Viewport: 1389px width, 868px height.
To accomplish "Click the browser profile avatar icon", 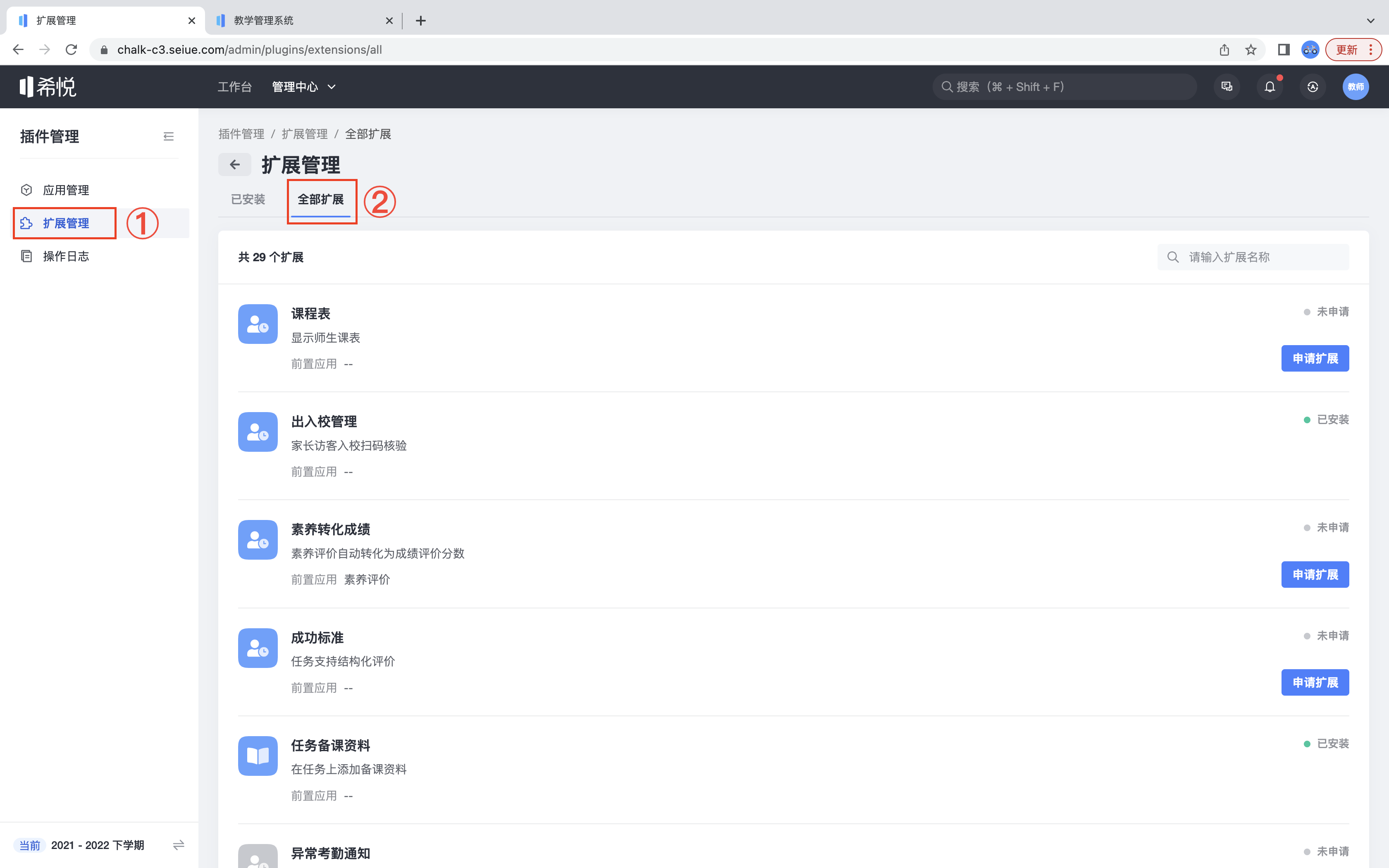I will pyautogui.click(x=1310, y=50).
